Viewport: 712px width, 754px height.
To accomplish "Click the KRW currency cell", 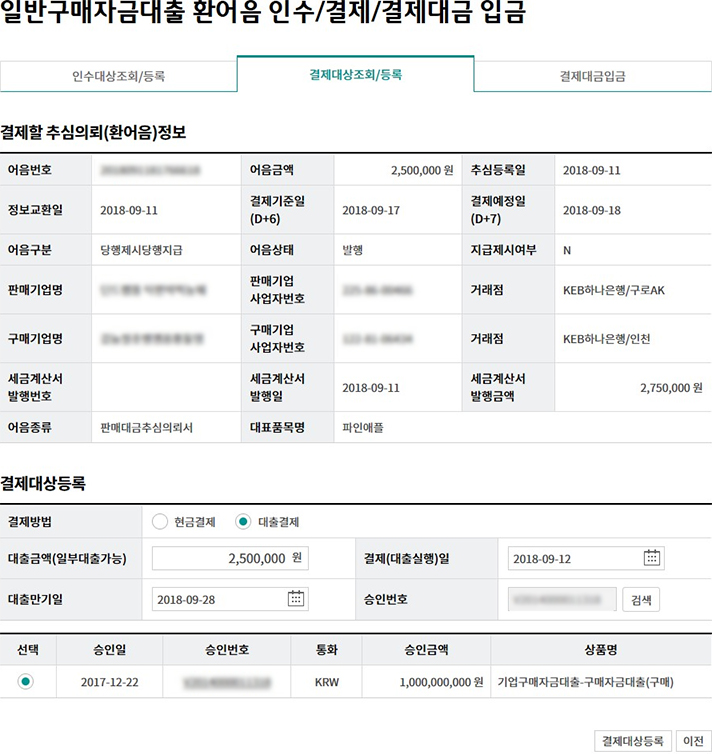I will click(327, 682).
